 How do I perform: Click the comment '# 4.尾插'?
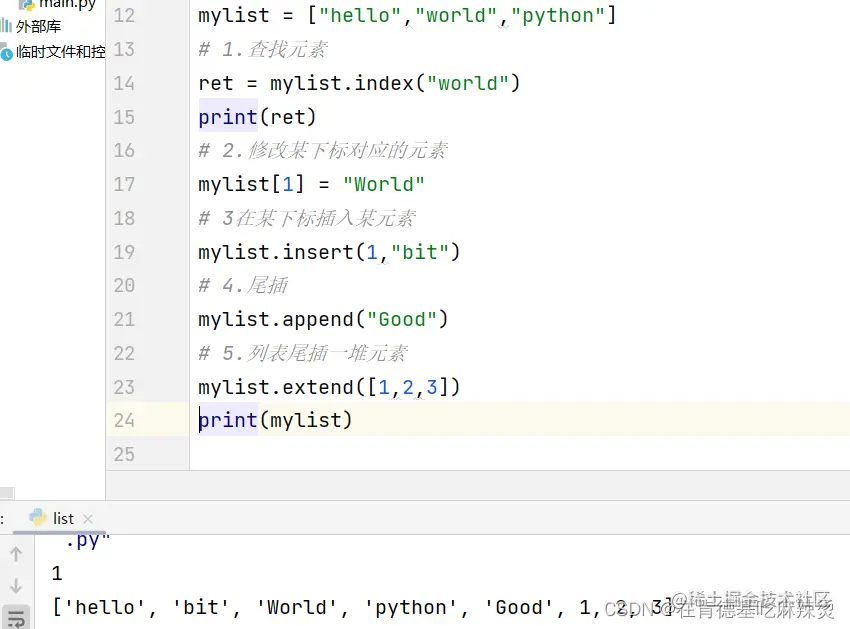[243, 285]
